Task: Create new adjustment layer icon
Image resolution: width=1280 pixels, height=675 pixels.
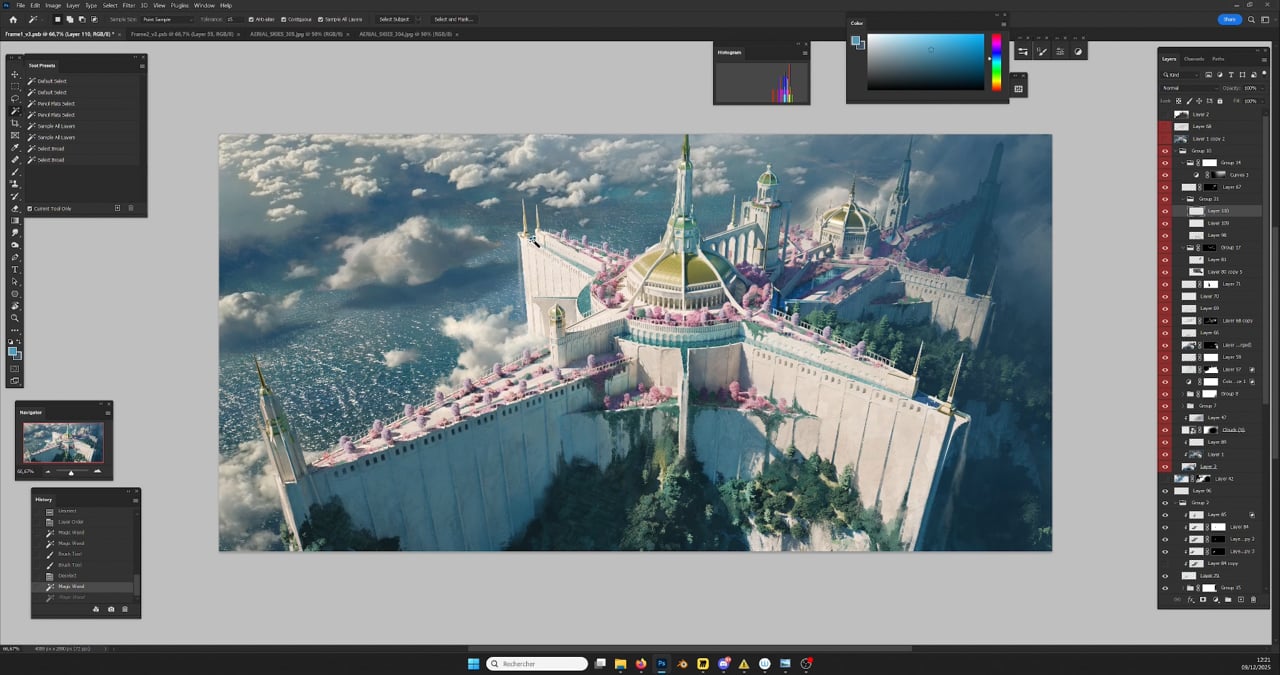Action: coord(1216,599)
